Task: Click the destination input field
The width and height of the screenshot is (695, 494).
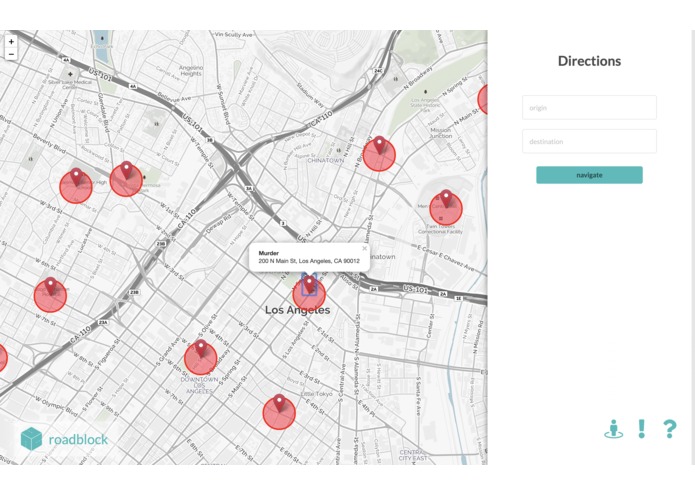Action: pyautogui.click(x=589, y=141)
